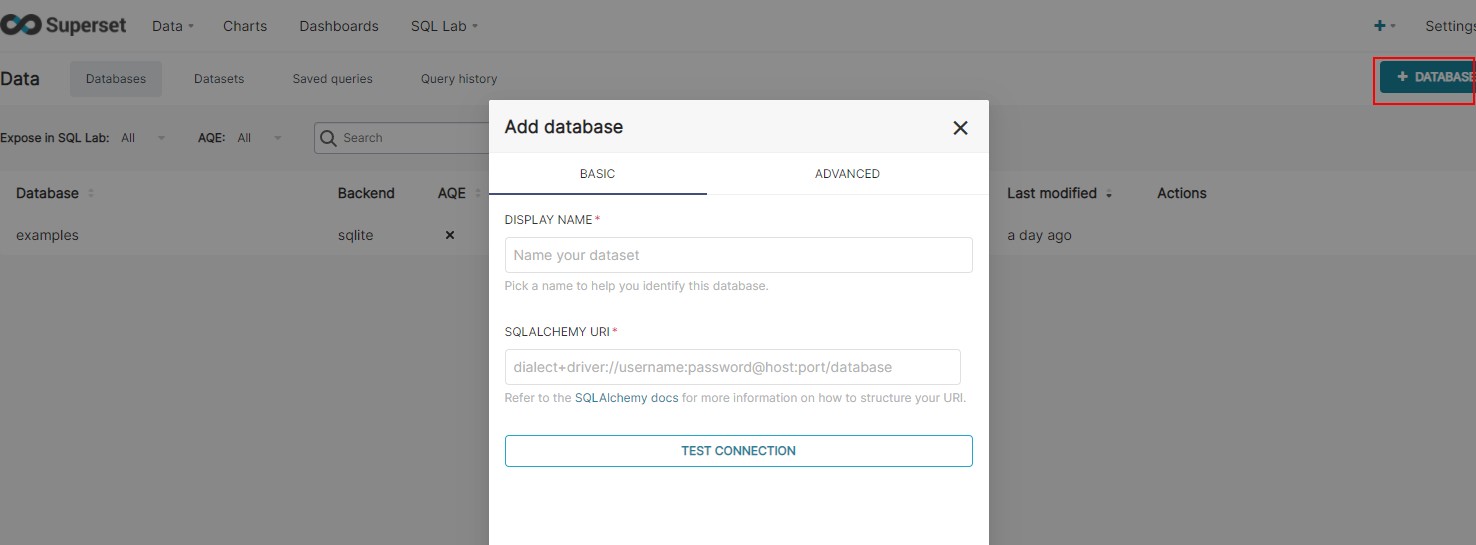The image size is (1476, 545).
Task: Click the + Database button
Action: point(1428,77)
